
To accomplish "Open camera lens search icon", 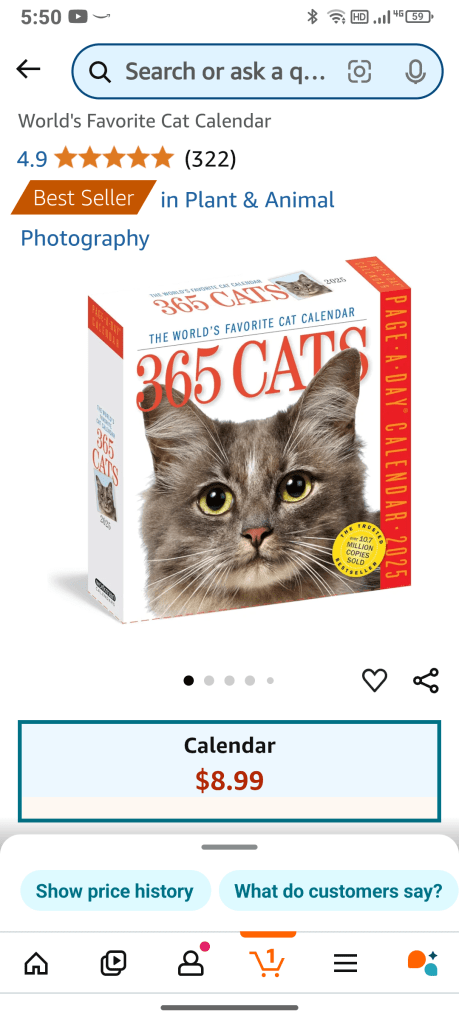I will point(359,71).
